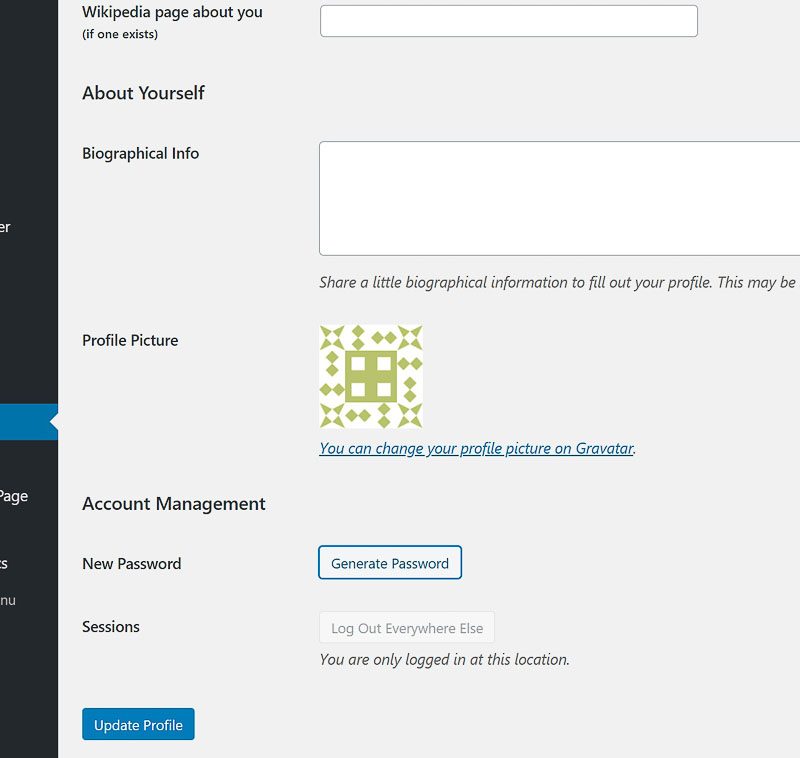The image size is (800, 758).
Task: Open the sidebar item ending in "Page"
Action: pos(14,496)
